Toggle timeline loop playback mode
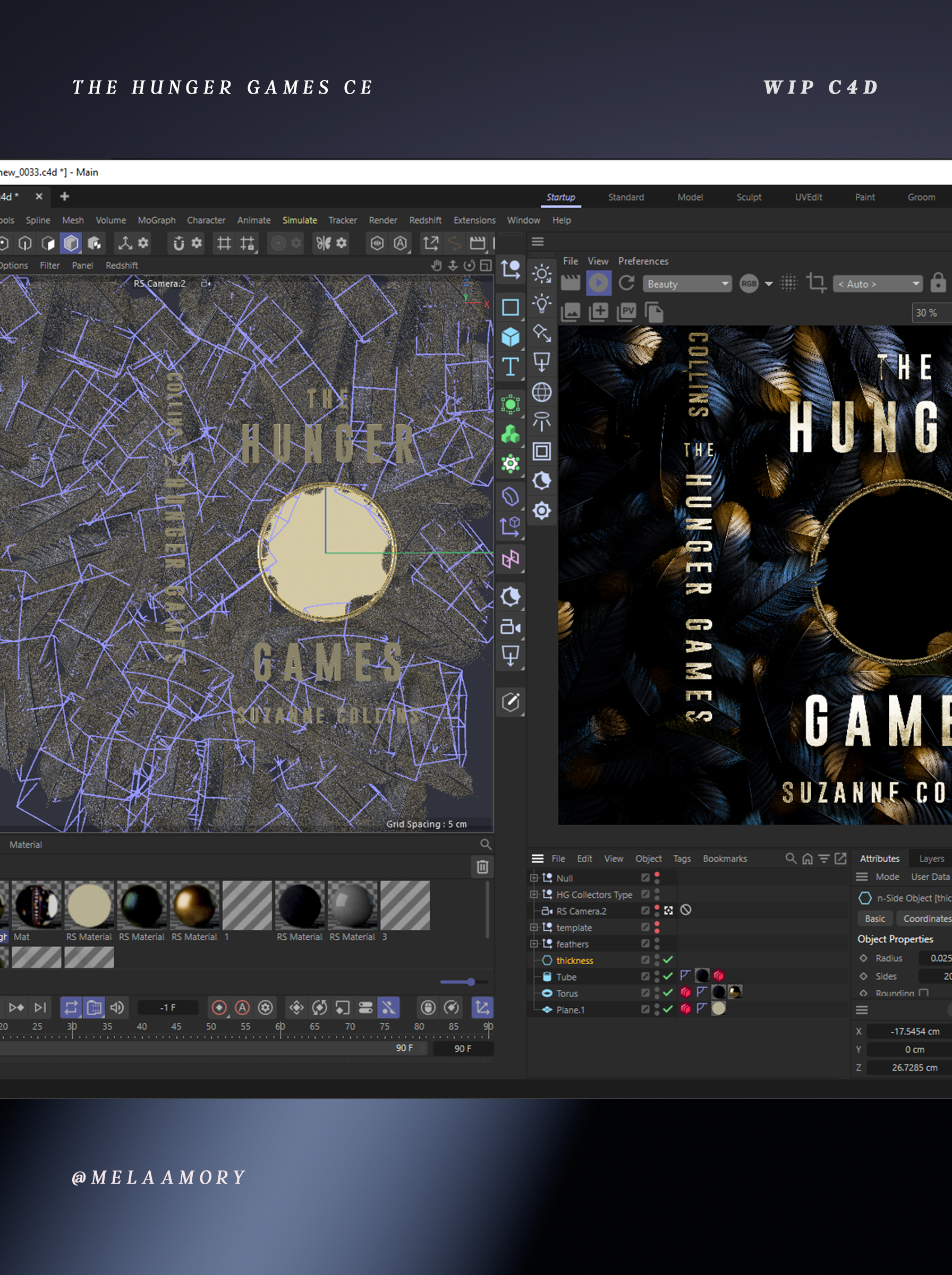952x1275 pixels. [x=71, y=1007]
